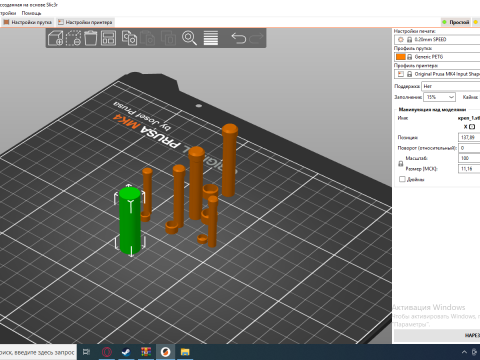Click the Delete selected model icon
This screenshot has height=360, width=480.
click(x=73, y=38)
